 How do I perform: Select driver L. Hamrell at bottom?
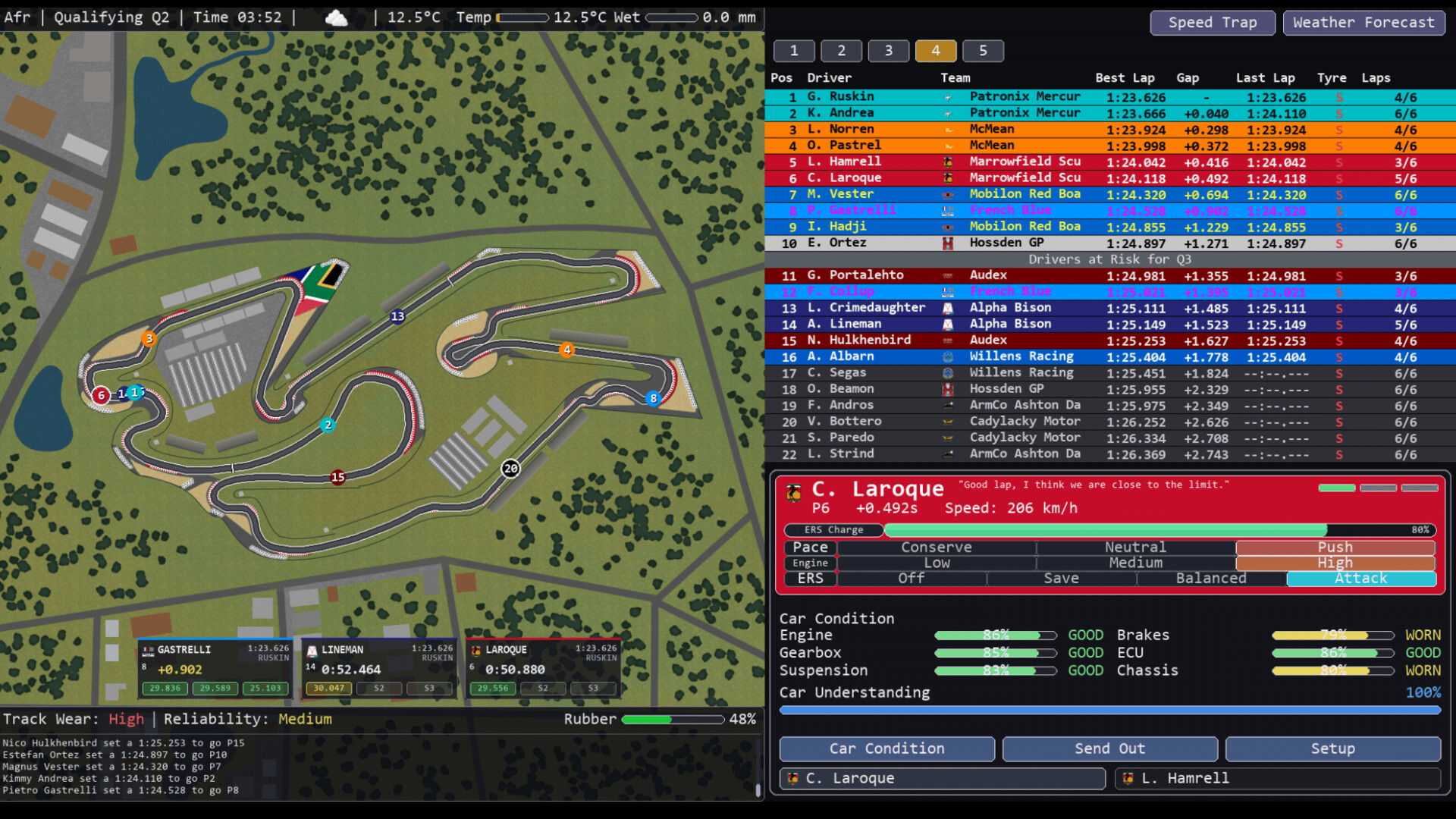point(1277,778)
